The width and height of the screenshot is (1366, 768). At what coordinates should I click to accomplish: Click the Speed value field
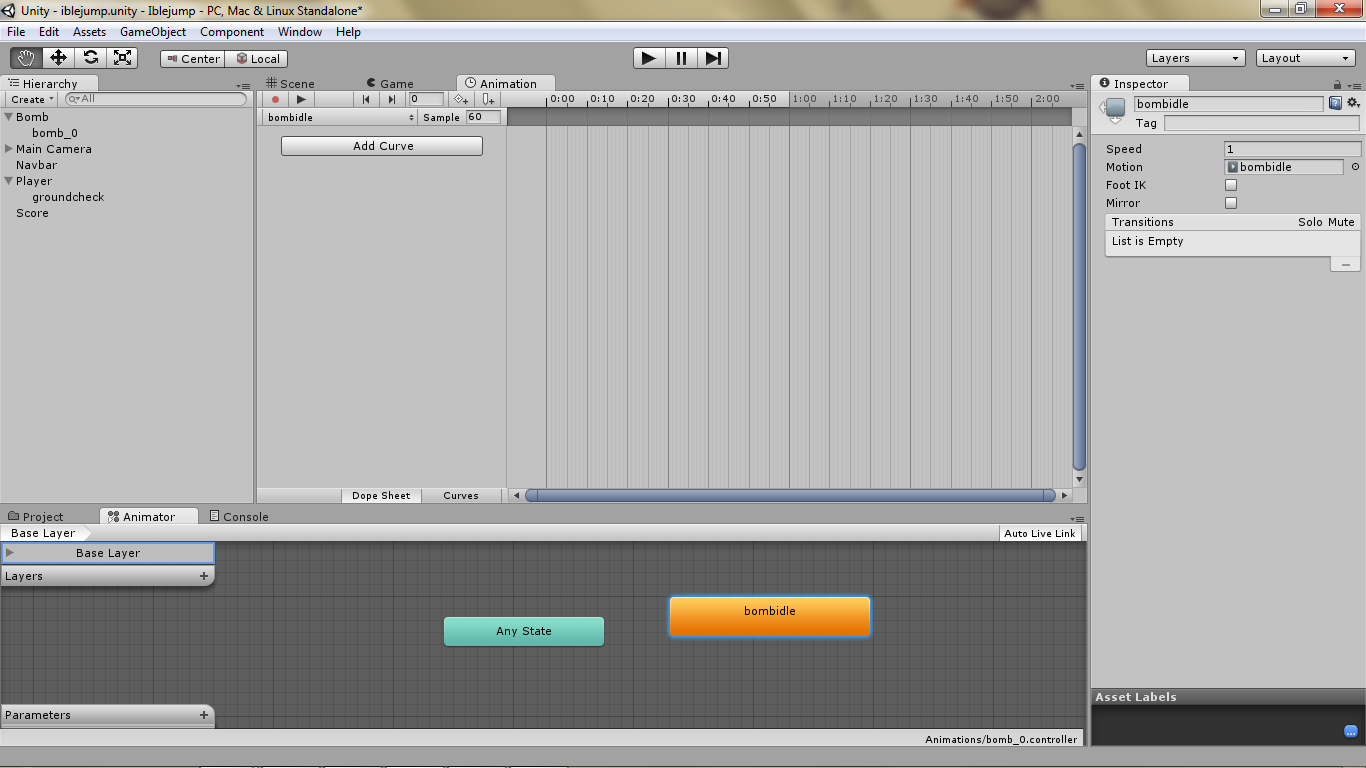pyautogui.click(x=1292, y=149)
